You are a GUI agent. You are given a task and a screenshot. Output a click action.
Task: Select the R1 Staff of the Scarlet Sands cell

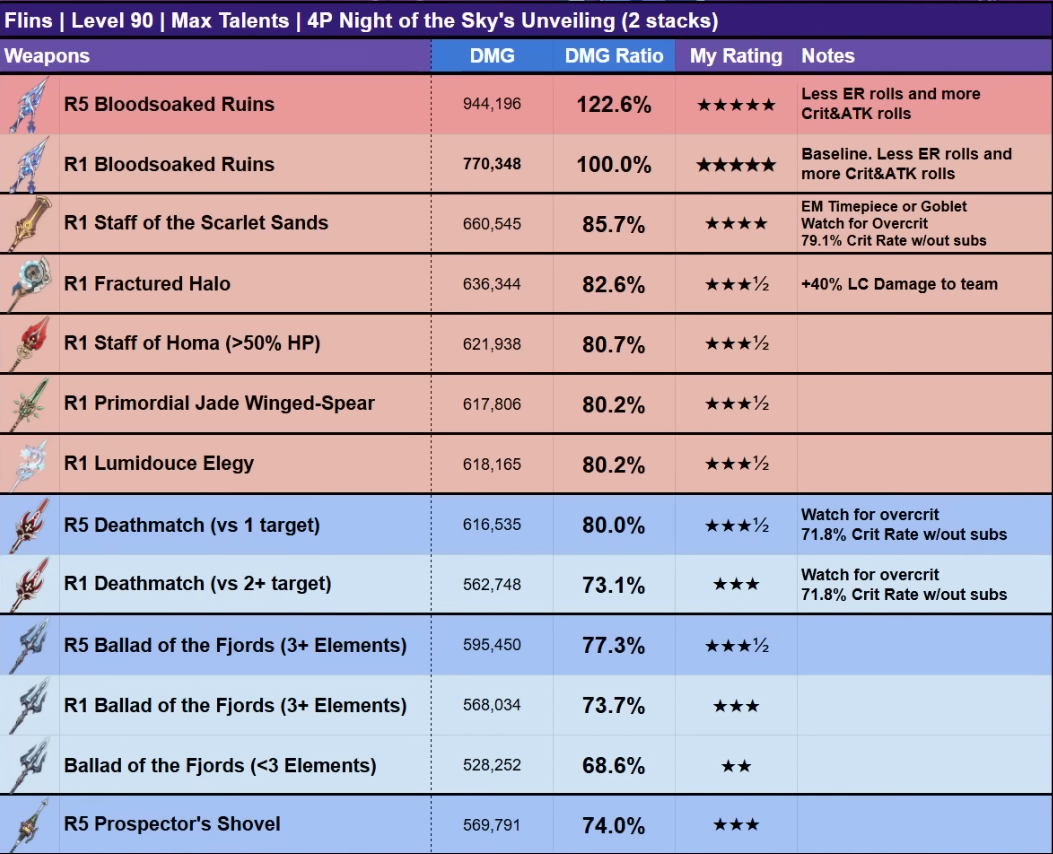(245, 224)
